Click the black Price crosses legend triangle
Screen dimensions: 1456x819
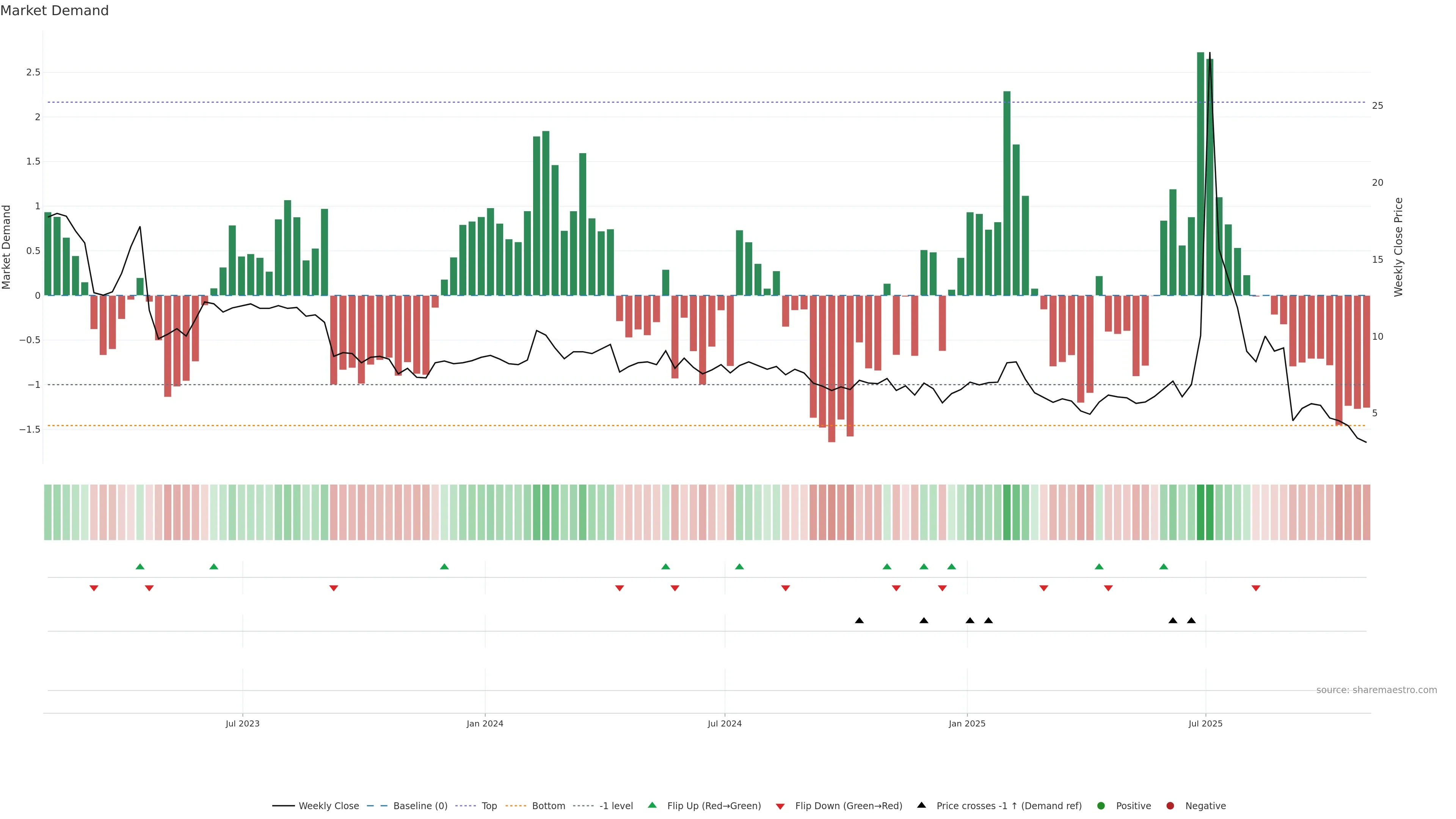coord(921,805)
